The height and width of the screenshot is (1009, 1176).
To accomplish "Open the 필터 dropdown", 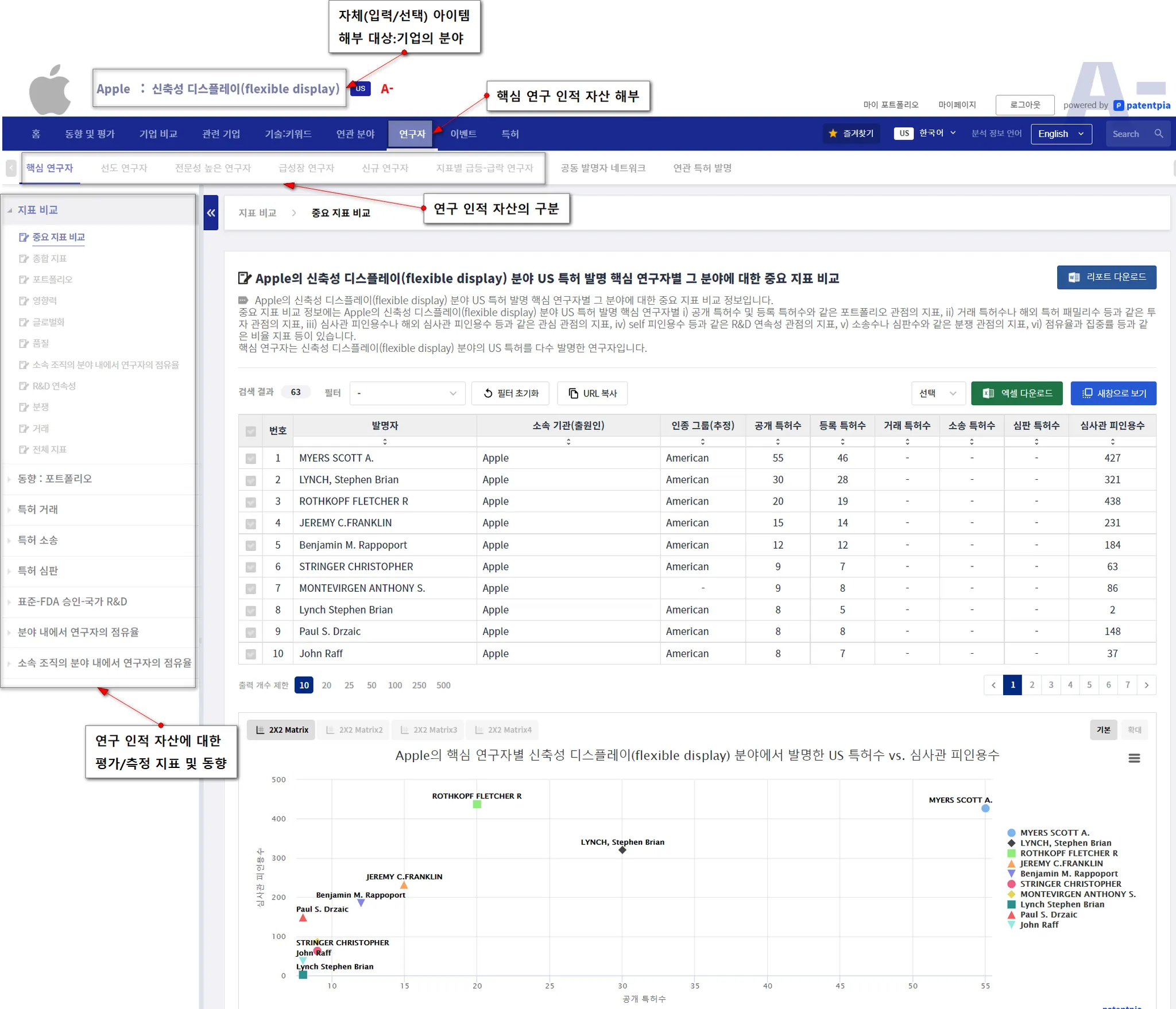I will (x=407, y=393).
